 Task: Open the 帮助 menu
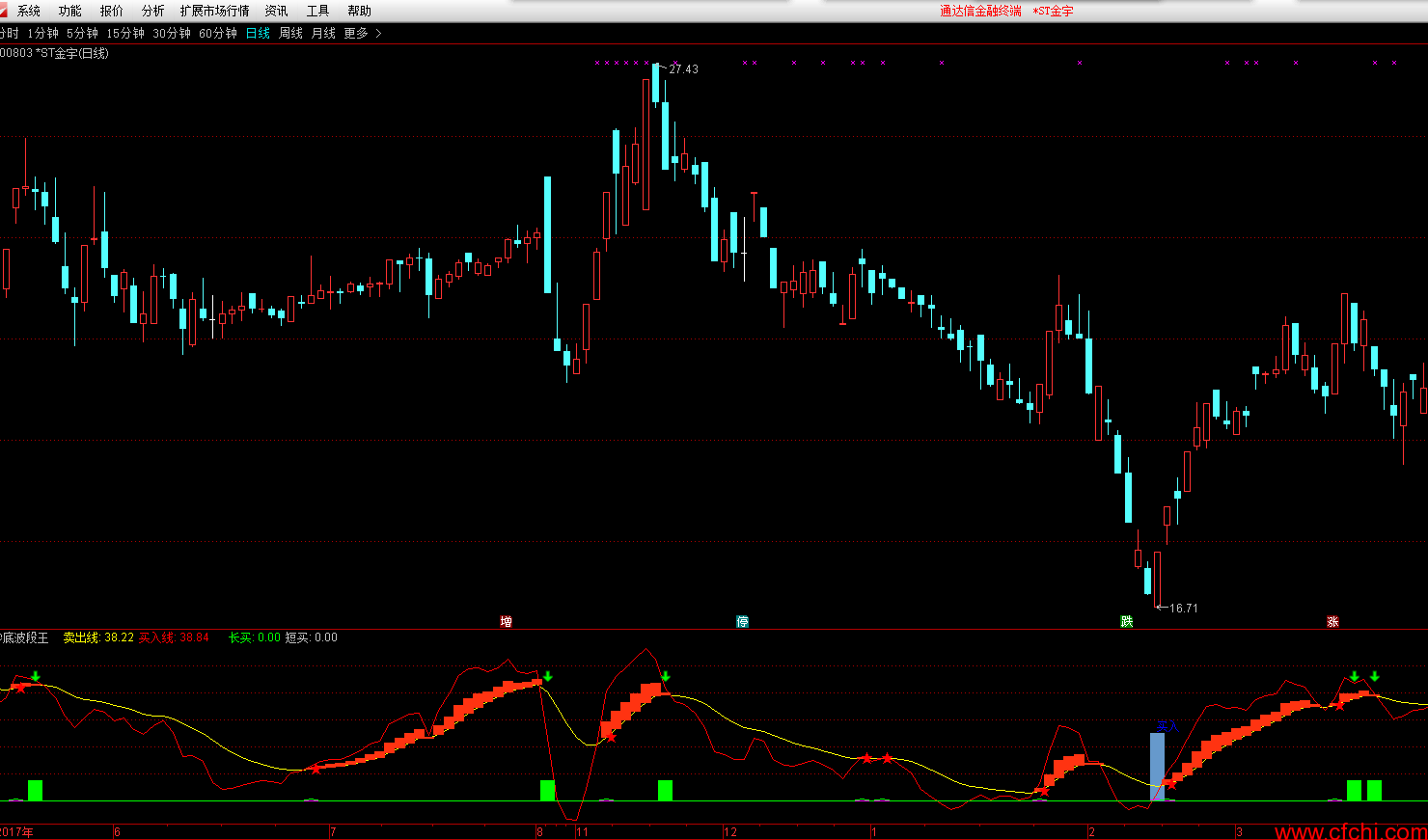click(x=359, y=11)
